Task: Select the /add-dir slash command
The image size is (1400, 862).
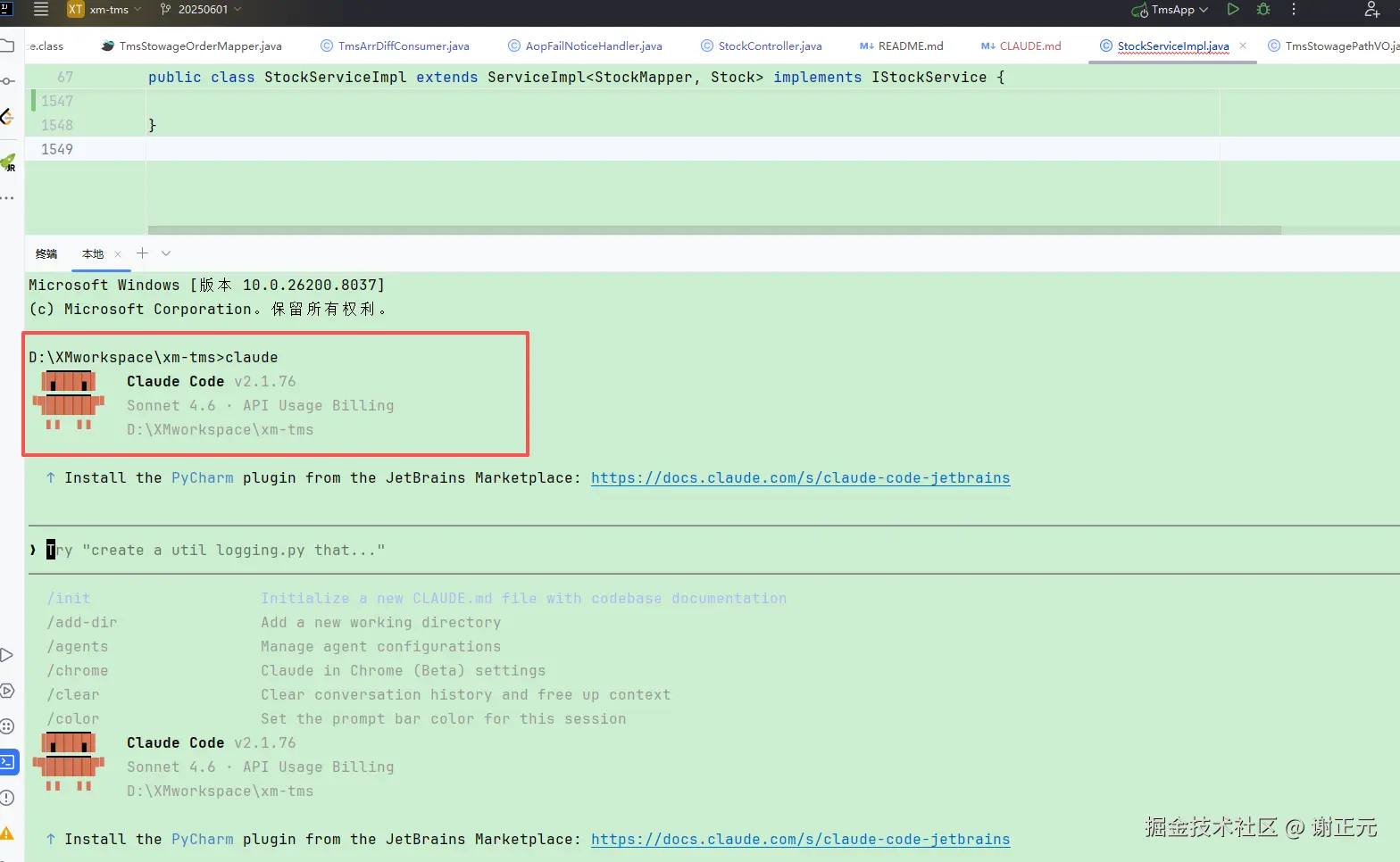Action: pos(82,622)
